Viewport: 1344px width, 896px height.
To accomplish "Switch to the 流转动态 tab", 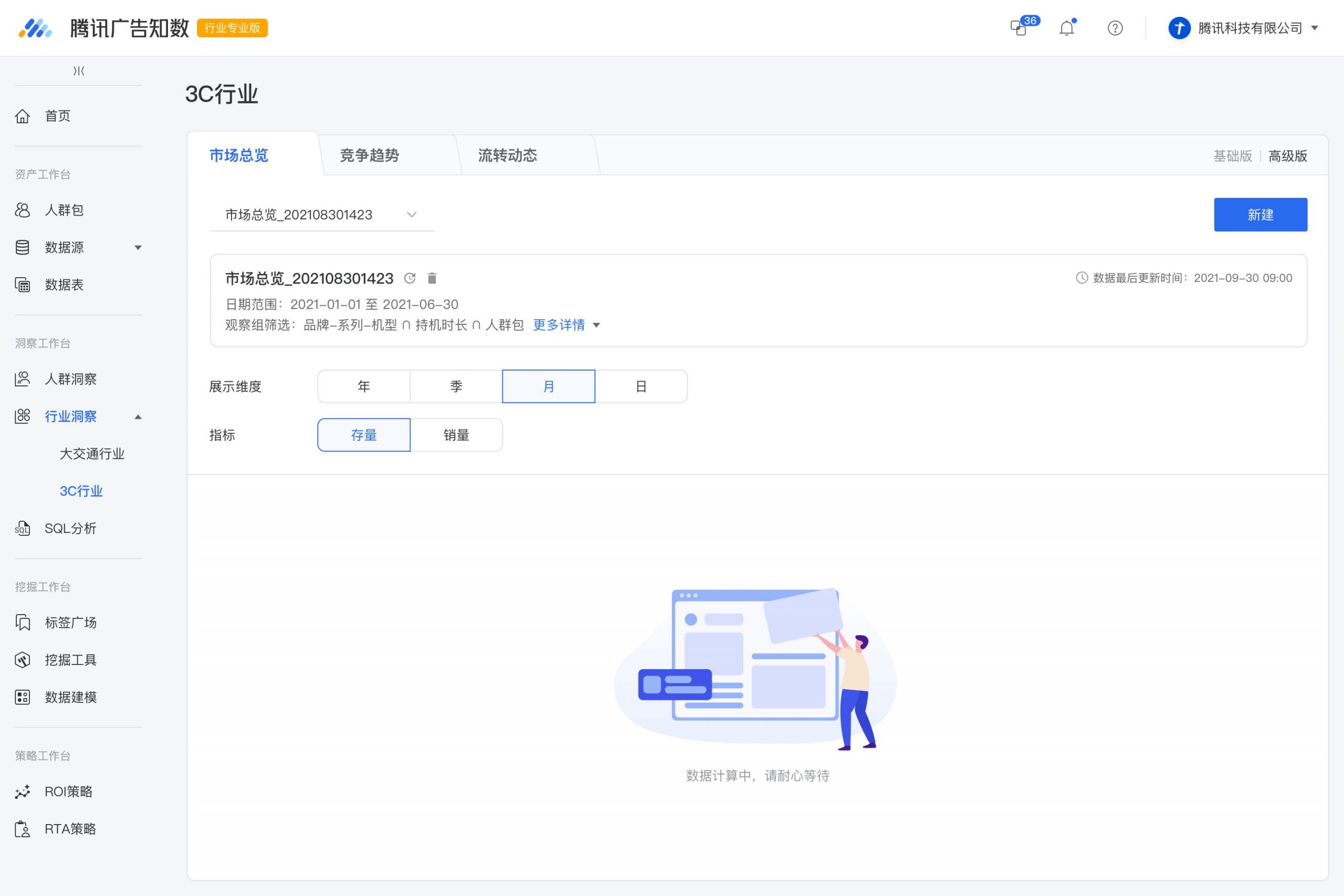I will [x=508, y=155].
